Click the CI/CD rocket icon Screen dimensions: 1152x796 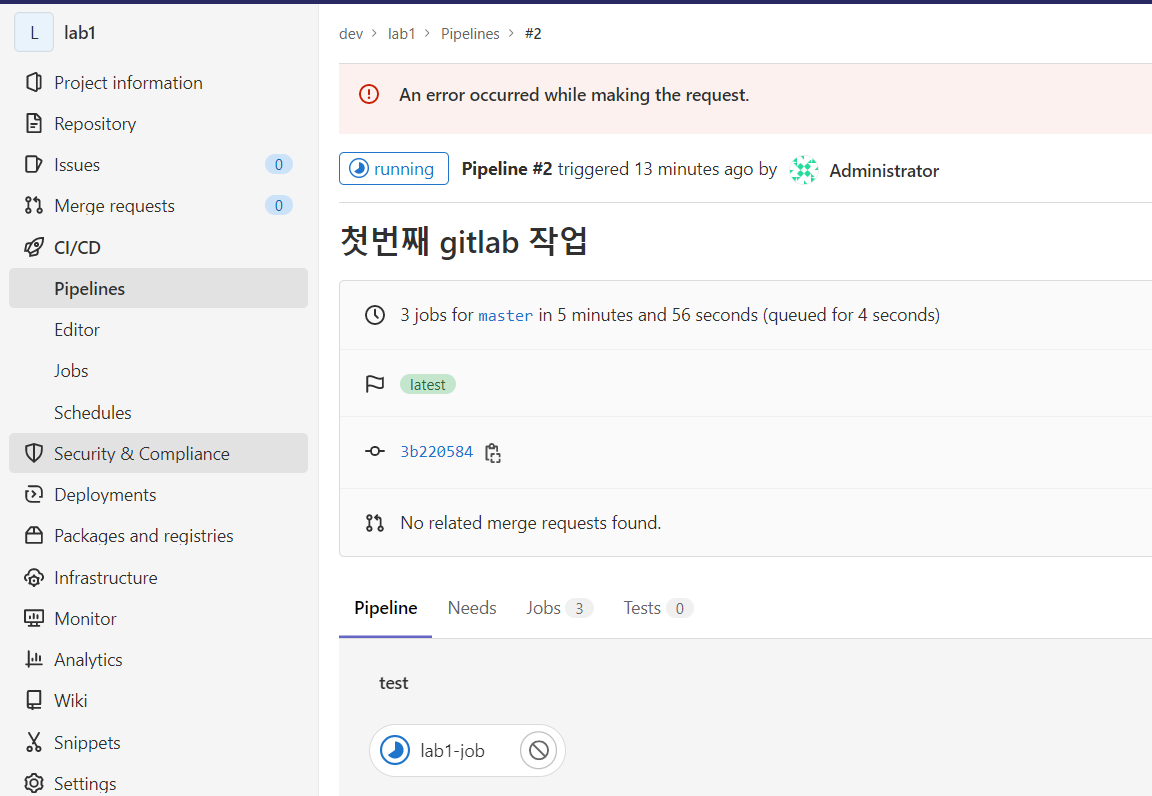tap(34, 247)
